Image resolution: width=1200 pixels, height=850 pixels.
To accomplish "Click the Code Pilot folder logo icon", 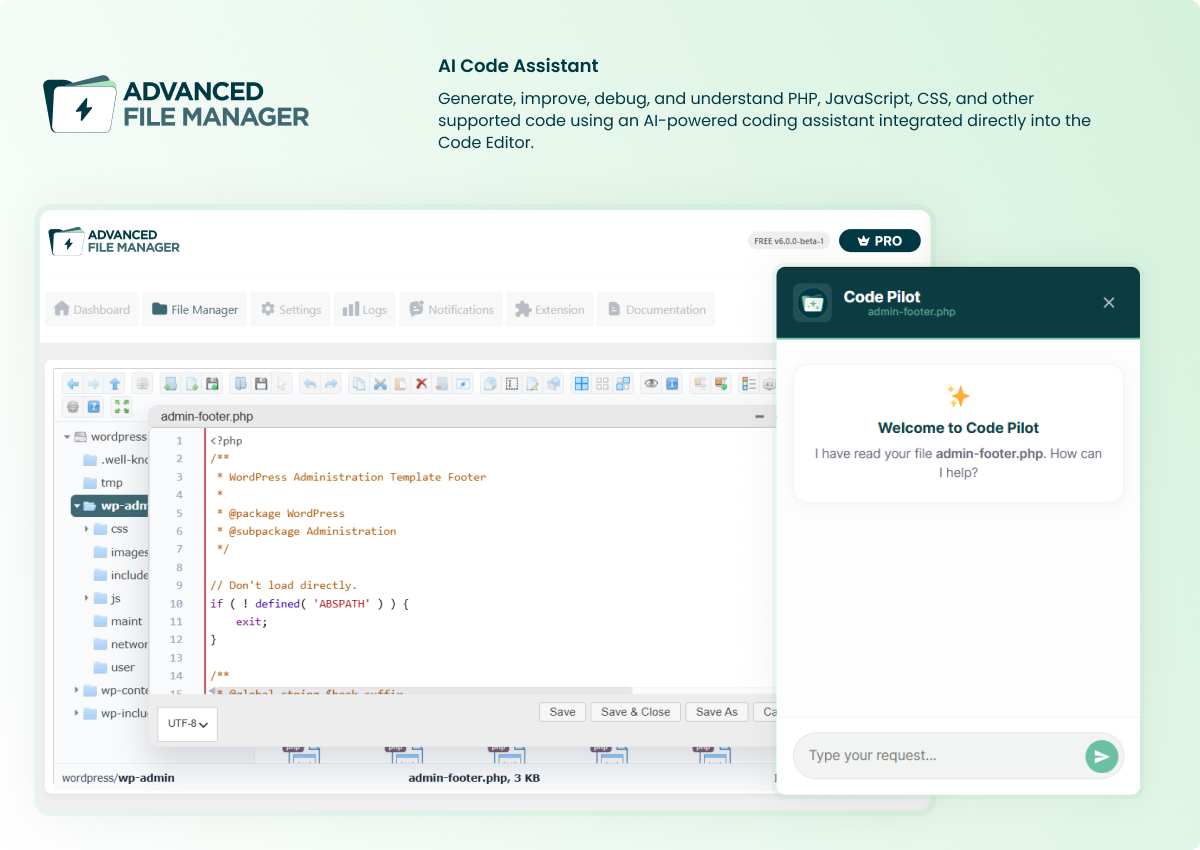I will (813, 302).
